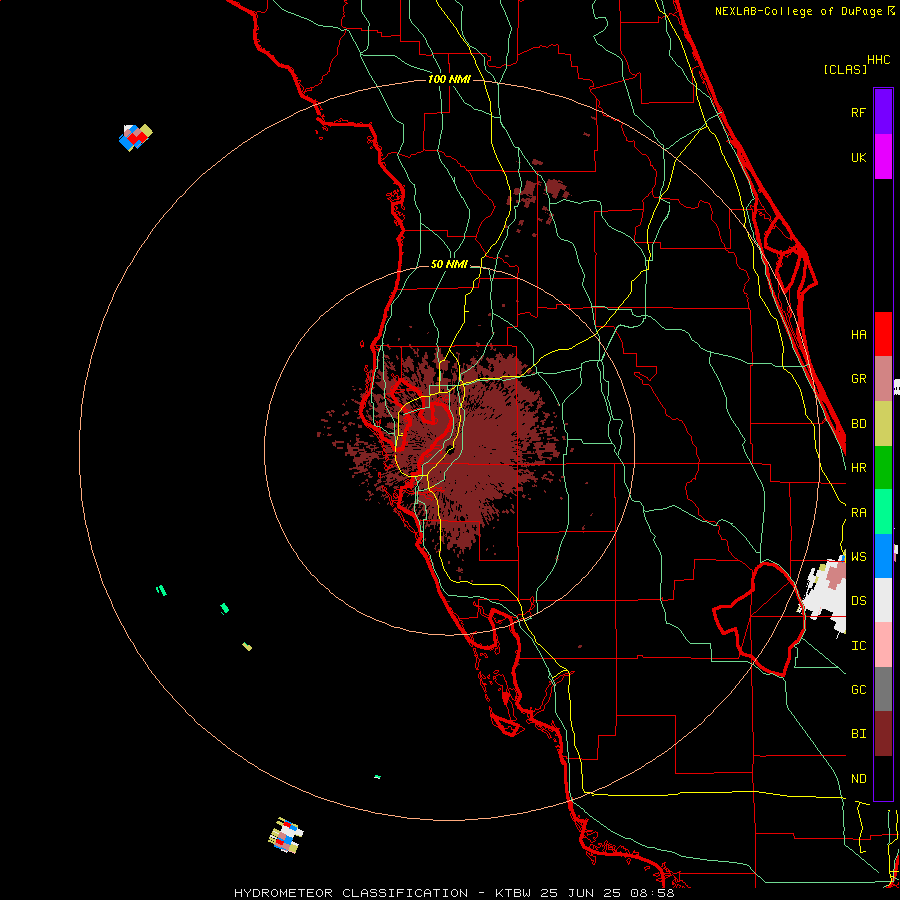Click the RA legend label
The width and height of the screenshot is (900, 900).
tap(858, 513)
